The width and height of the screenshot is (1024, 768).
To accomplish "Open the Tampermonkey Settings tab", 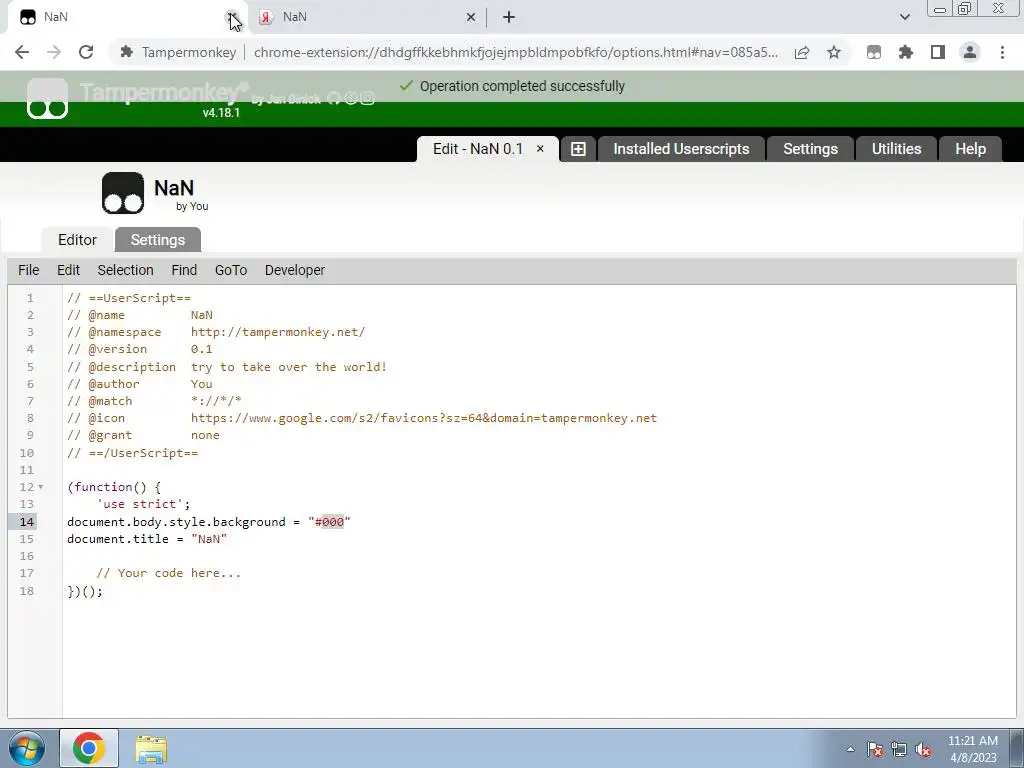I will tap(810, 149).
